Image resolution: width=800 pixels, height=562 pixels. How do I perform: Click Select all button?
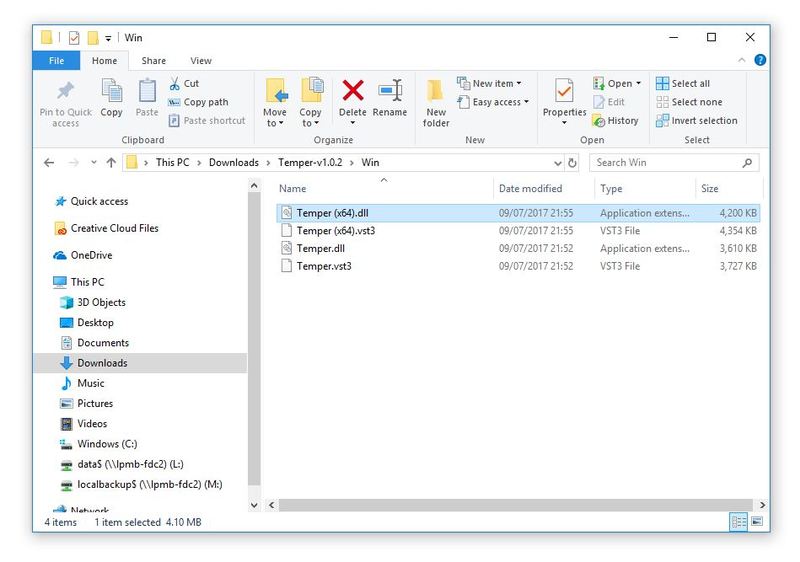pos(682,84)
